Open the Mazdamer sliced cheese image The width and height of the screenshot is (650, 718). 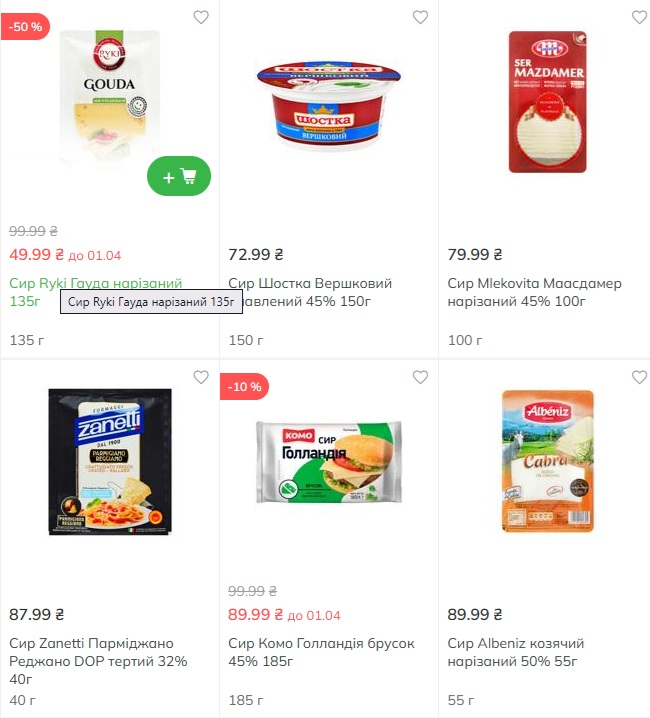click(547, 102)
